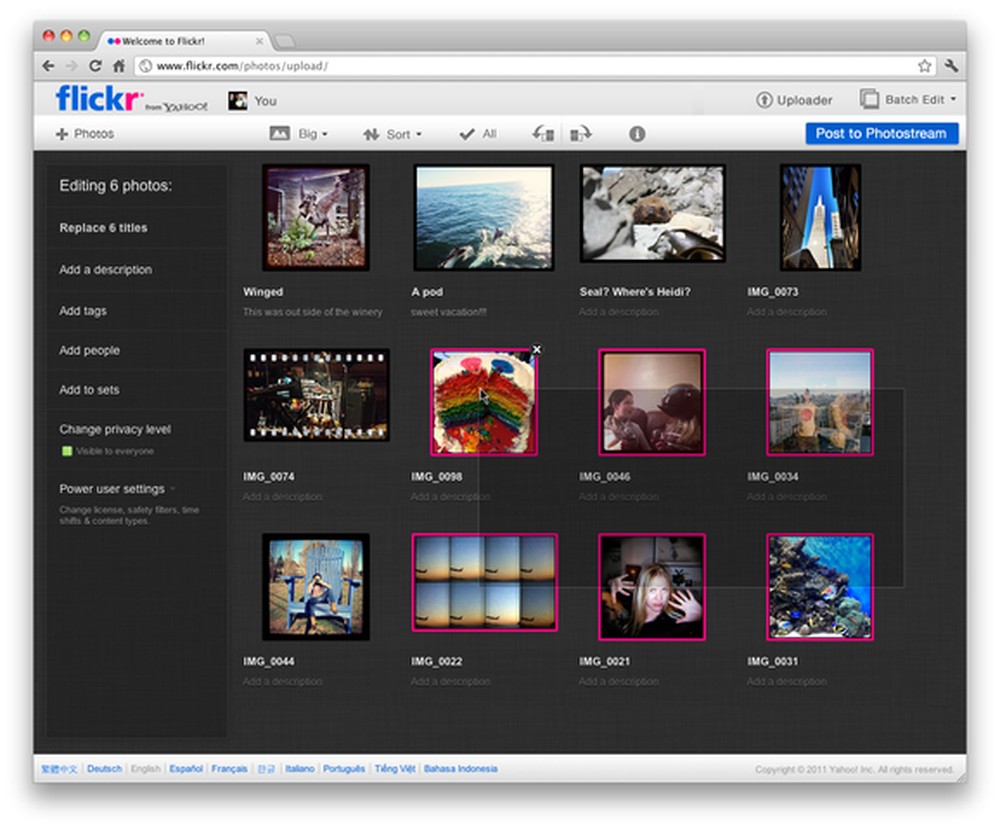This screenshot has width=1000, height=829.
Task: Select the rotate counterclockwise icon
Action: (x=542, y=133)
